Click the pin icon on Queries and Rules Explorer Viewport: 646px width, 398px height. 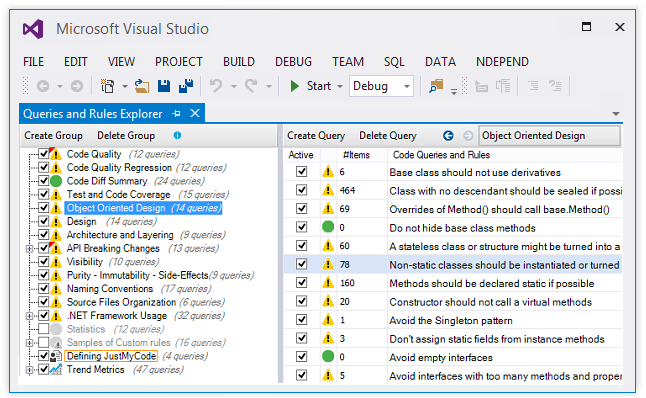tap(177, 114)
